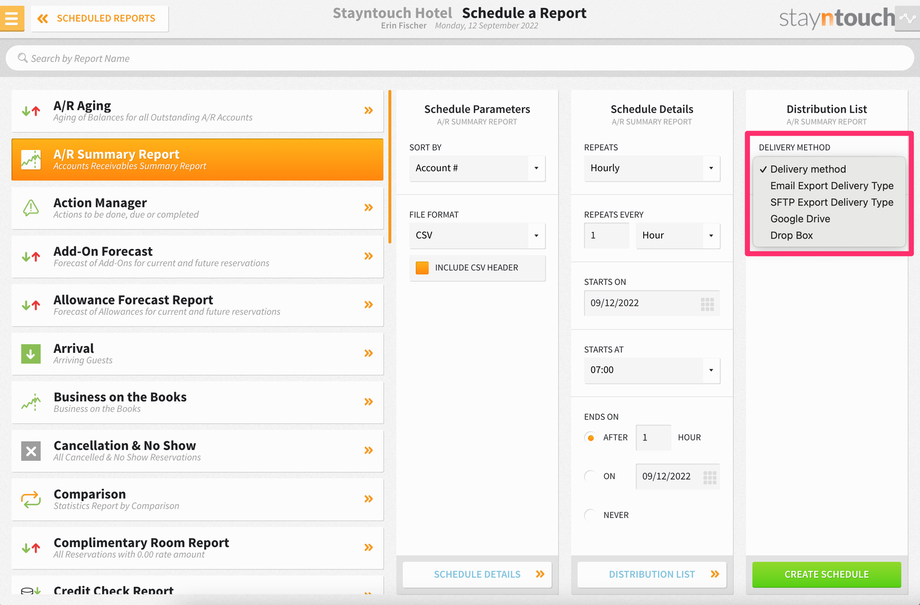920x605 pixels.
Task: Open the Sort By Account # dropdown
Action: (x=477, y=168)
